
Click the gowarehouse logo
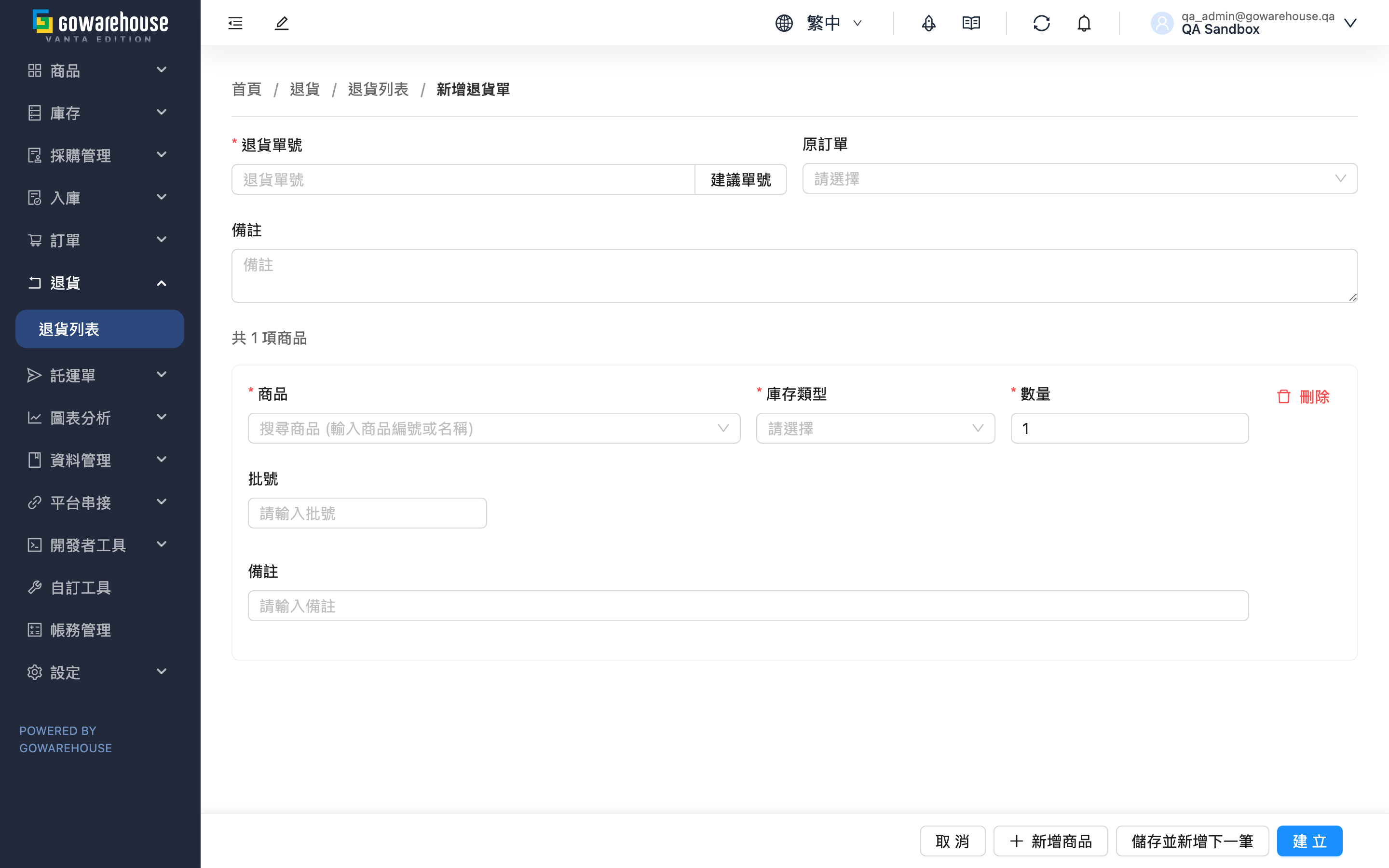tap(100, 25)
